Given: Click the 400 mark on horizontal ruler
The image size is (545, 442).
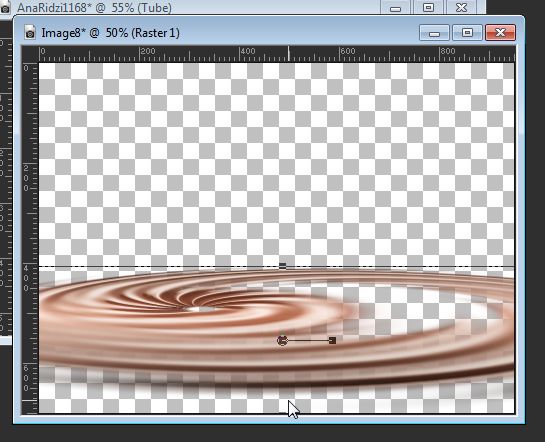Looking at the screenshot, I should pos(247,51).
